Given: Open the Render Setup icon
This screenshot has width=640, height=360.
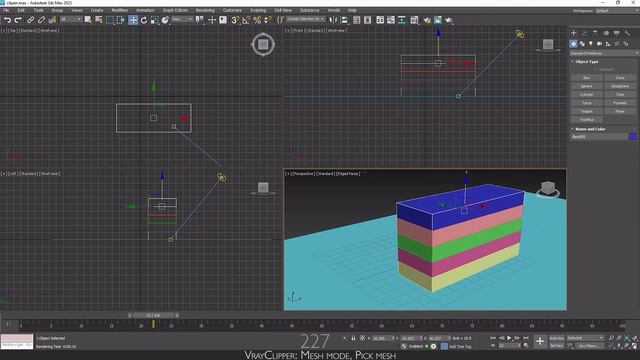Looking at the screenshot, I should 427,20.
